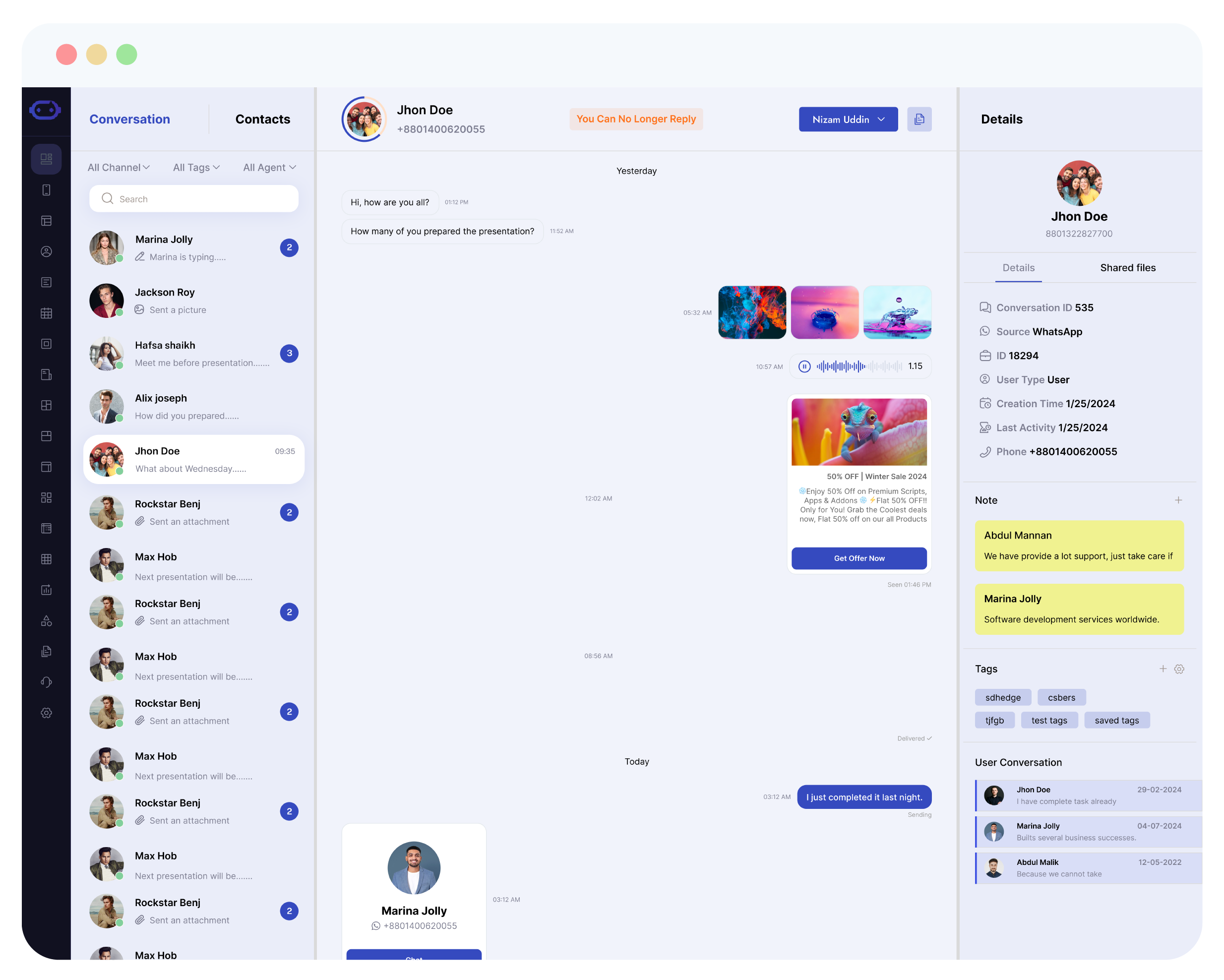Click the settings gear sidebar icon
Viewport: 1224px width, 980px height.
click(46, 713)
